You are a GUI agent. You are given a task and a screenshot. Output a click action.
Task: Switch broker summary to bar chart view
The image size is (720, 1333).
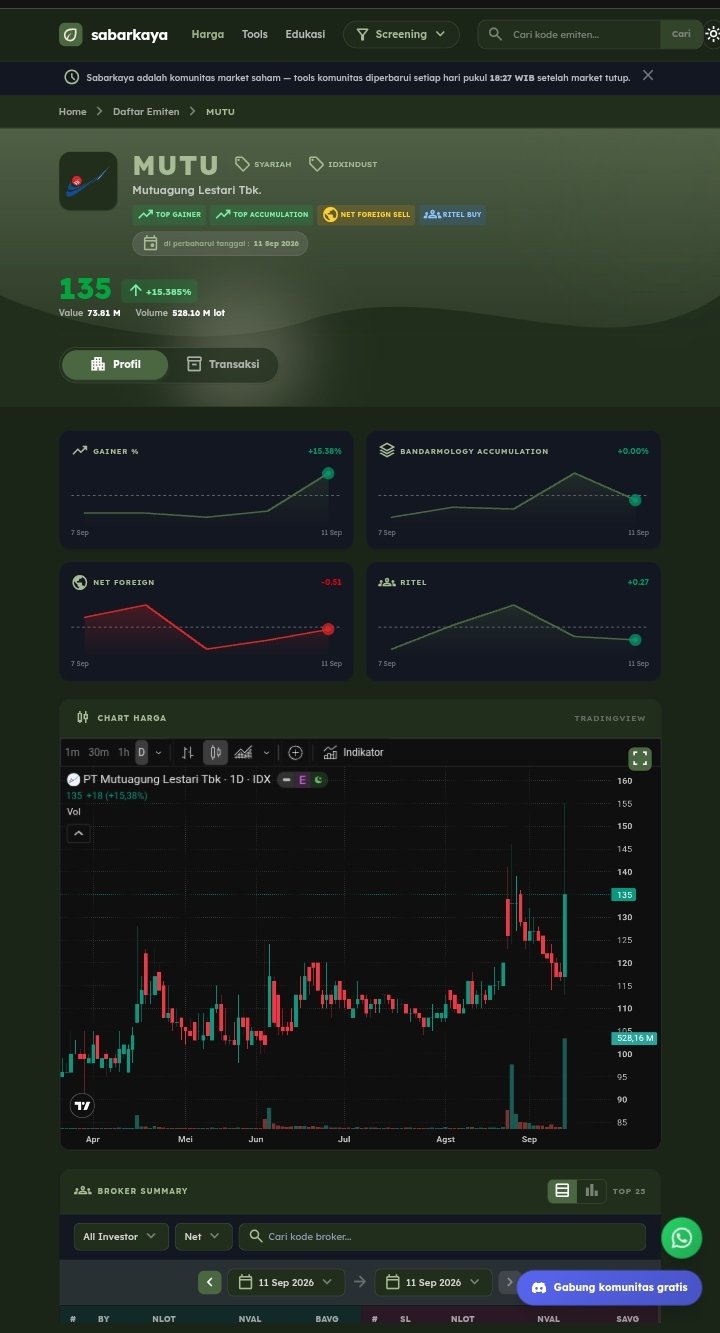click(591, 1190)
